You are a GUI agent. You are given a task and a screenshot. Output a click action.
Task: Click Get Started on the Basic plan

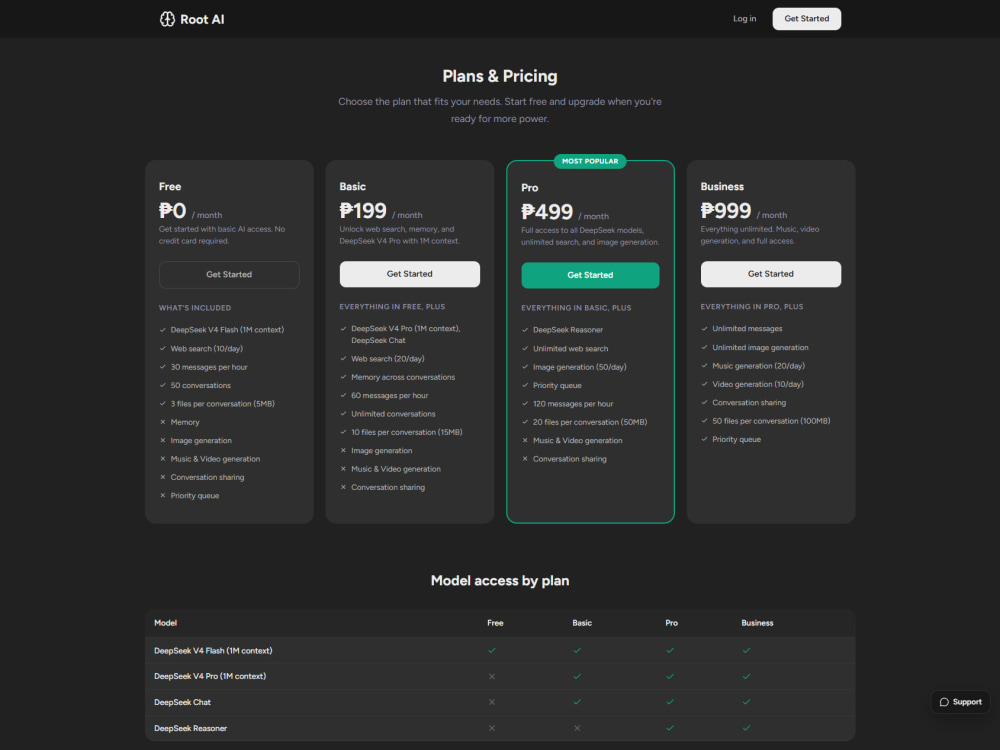[409, 274]
